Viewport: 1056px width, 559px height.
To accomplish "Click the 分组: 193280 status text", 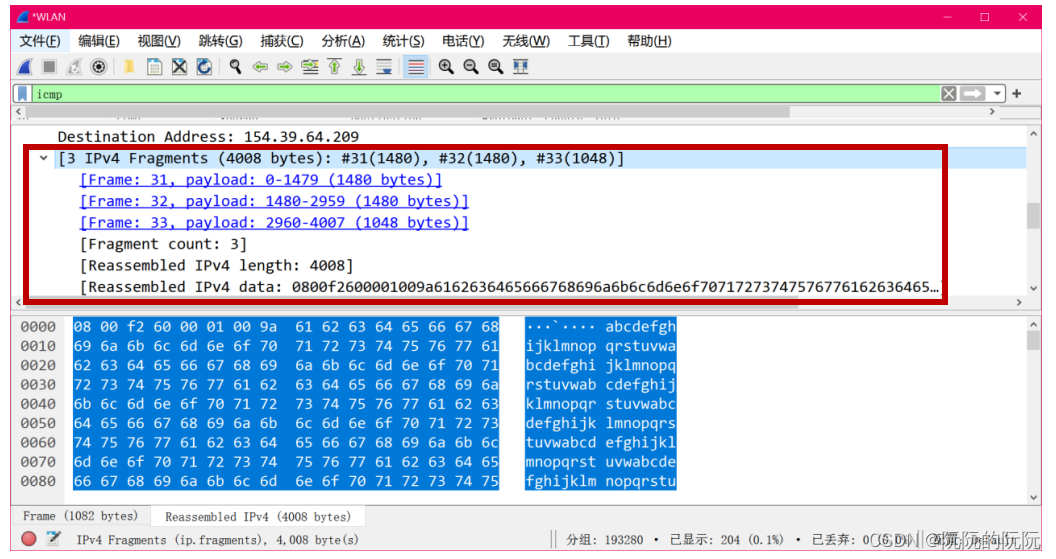I will [604, 539].
